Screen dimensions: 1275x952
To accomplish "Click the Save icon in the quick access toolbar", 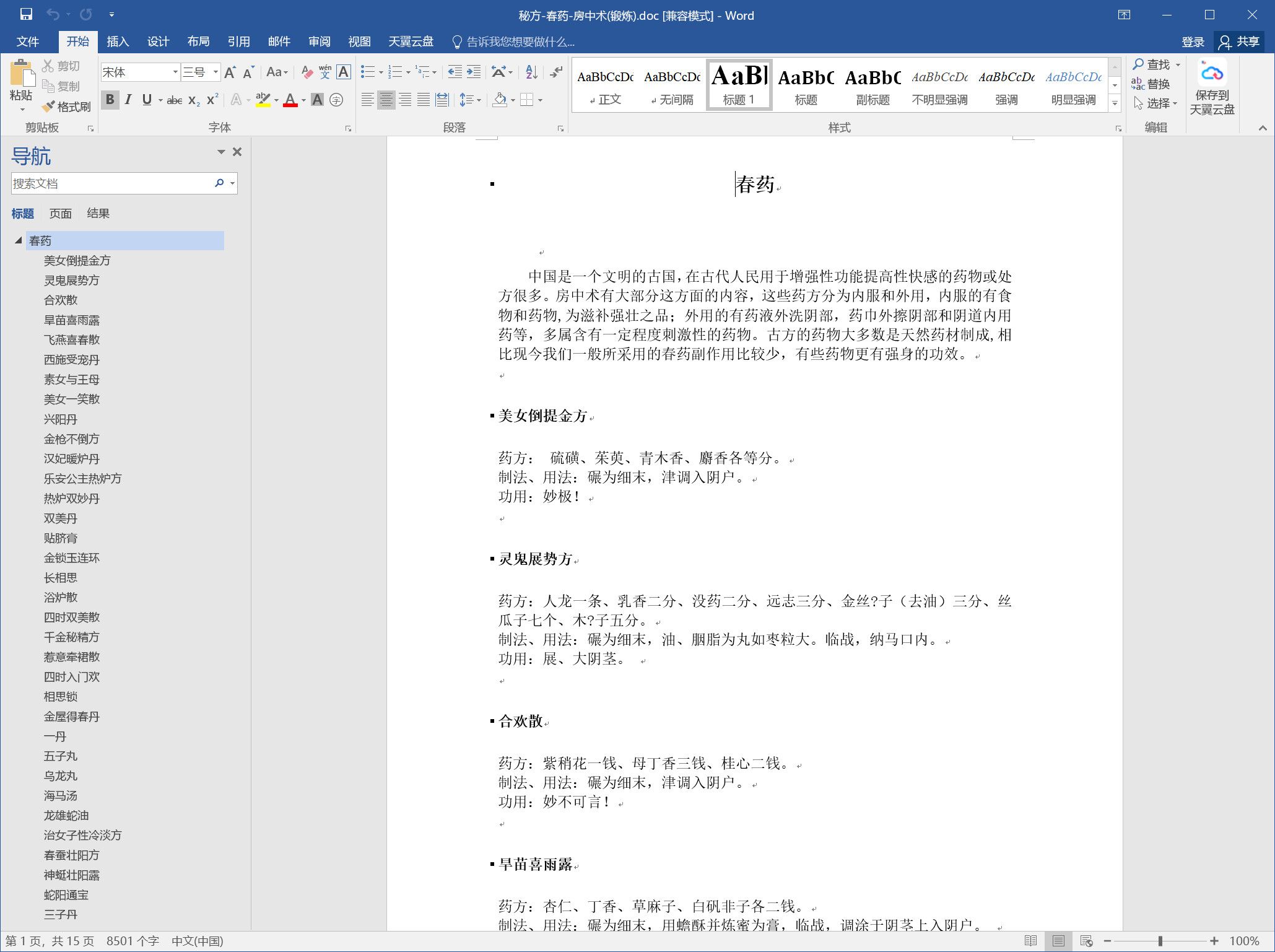I will 26,14.
